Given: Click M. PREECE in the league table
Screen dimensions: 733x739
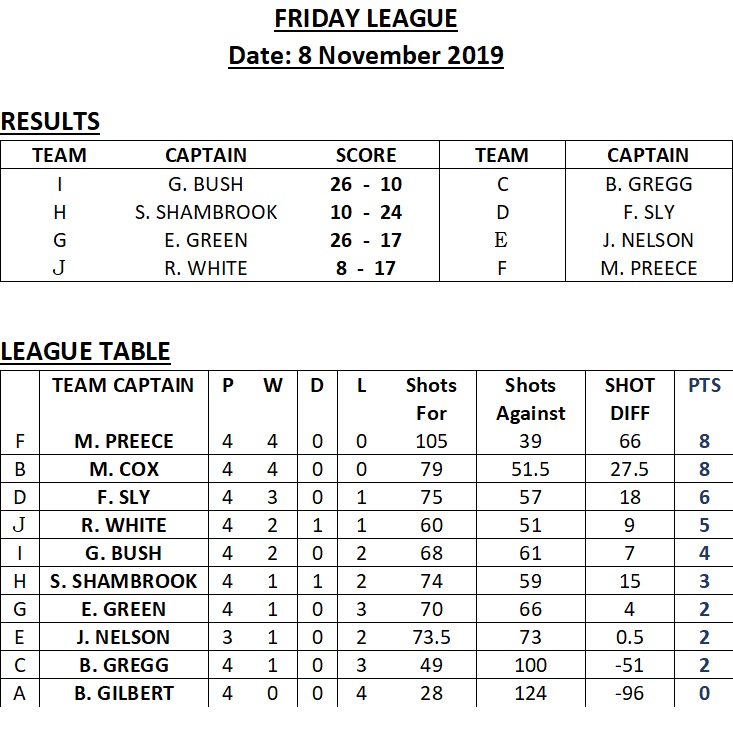Looking at the screenshot, I should pos(124,441).
